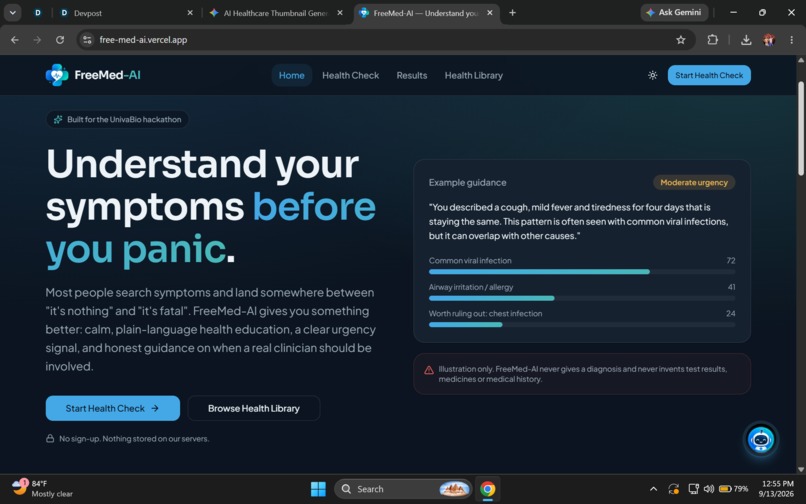Click the network display tray icon
This screenshot has width=806, height=504.
point(693,489)
